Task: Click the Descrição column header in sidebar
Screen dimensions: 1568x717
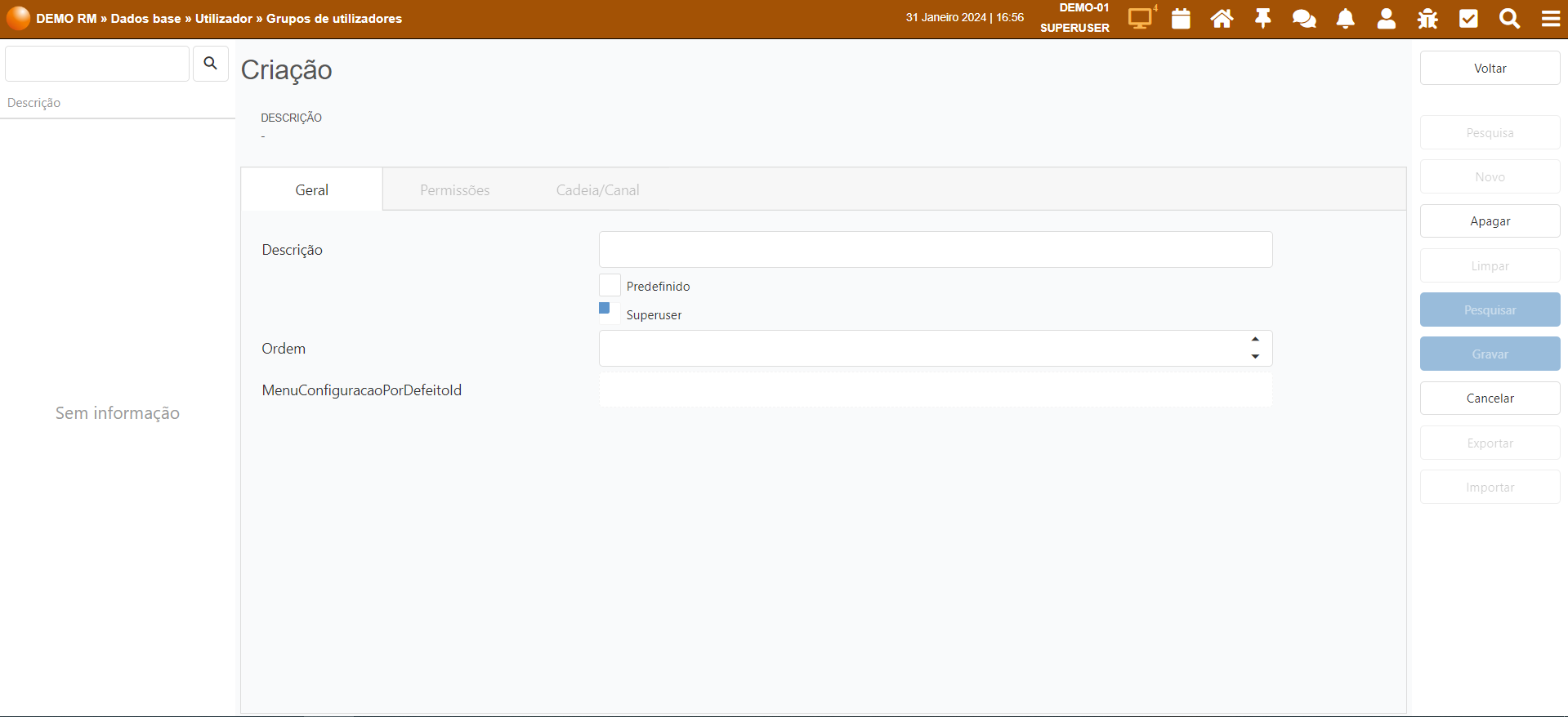Action: tap(34, 102)
